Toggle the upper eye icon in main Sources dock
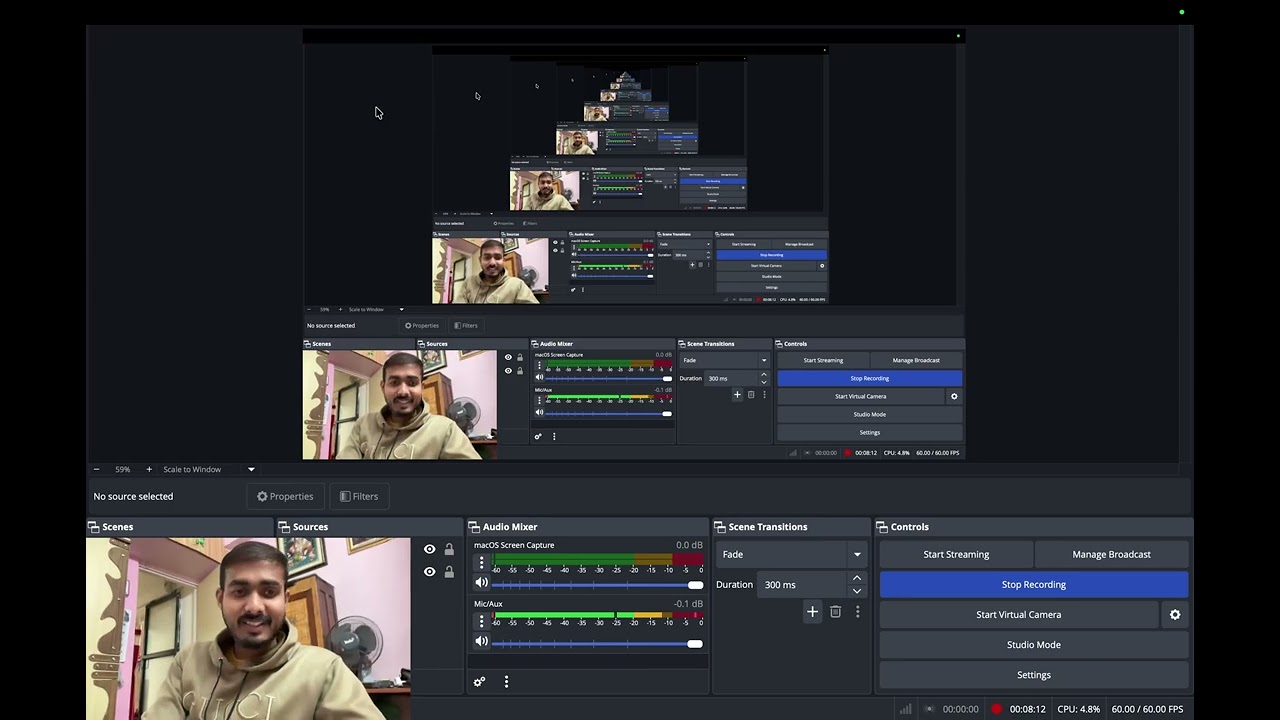Image resolution: width=1280 pixels, height=720 pixels. 430,549
